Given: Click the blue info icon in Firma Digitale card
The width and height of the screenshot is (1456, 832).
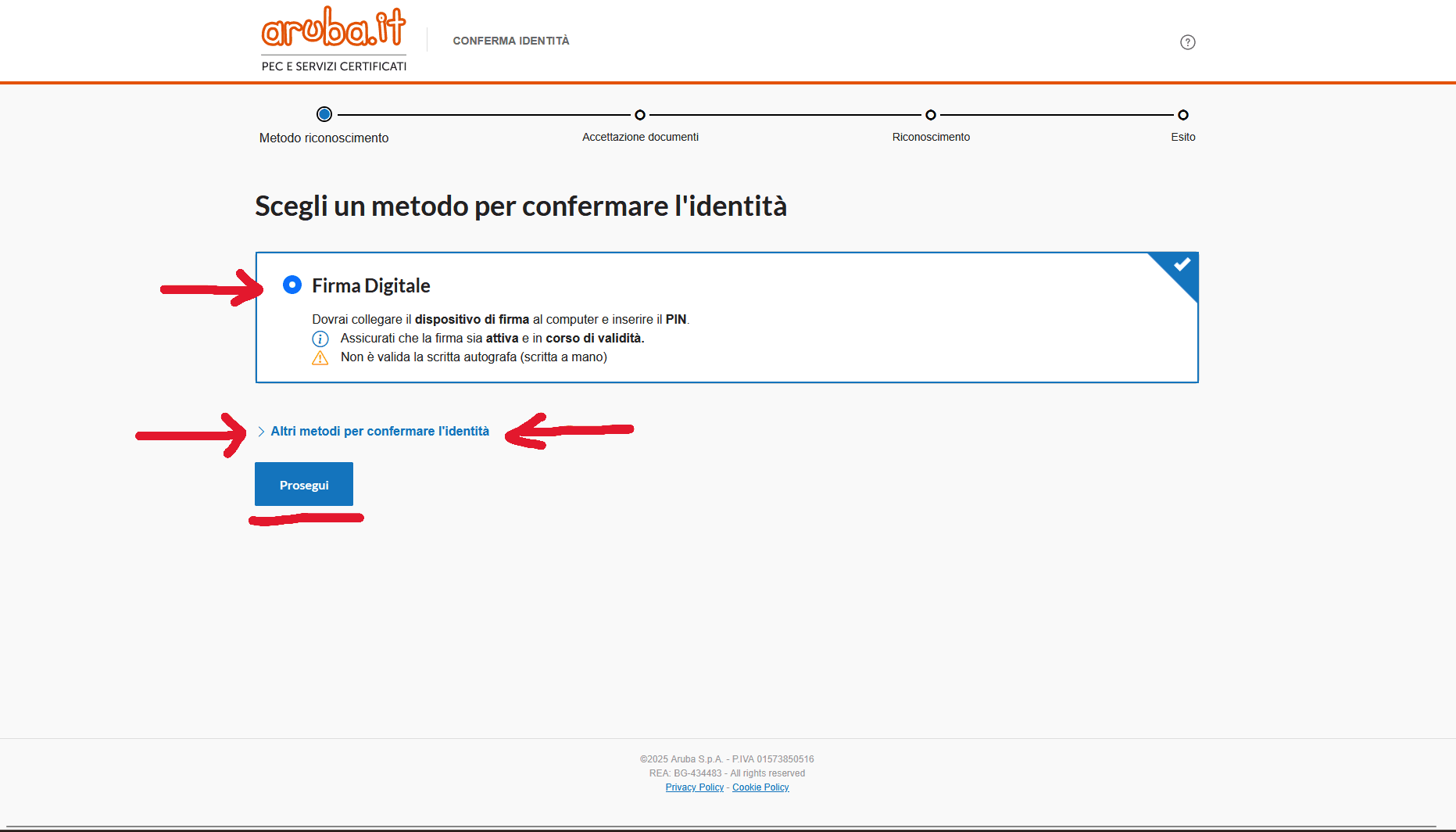Looking at the screenshot, I should tap(320, 339).
